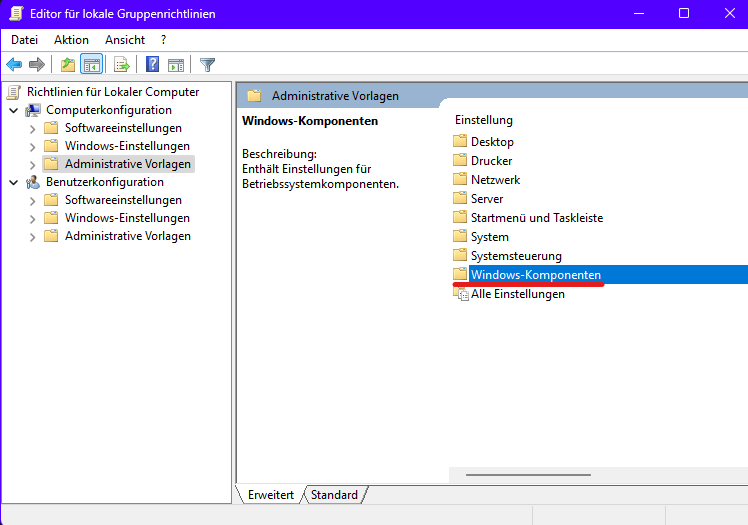Expand Administrative Vorlagen under Computerkonfiguration

[x=32, y=164]
